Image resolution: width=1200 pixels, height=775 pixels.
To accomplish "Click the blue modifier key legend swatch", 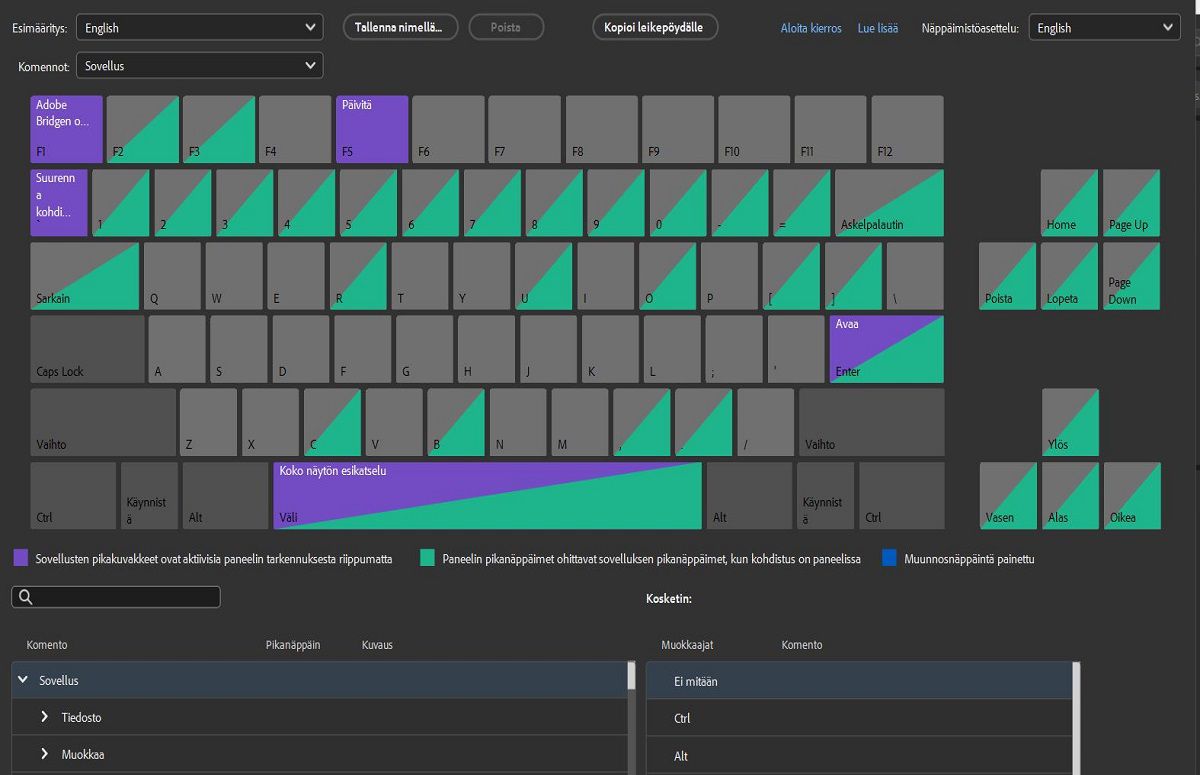I will click(889, 558).
